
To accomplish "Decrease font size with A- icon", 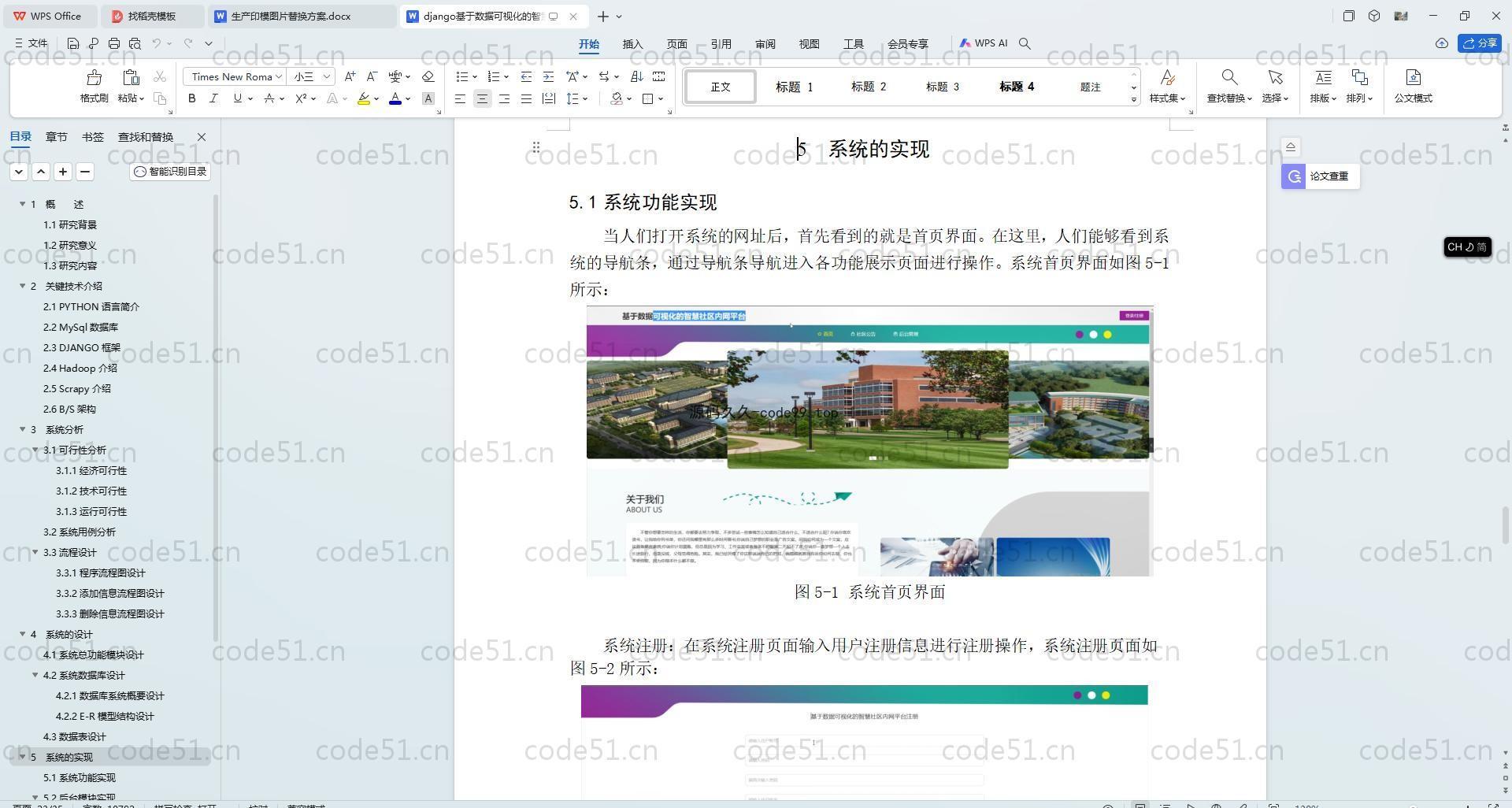I will pos(372,76).
